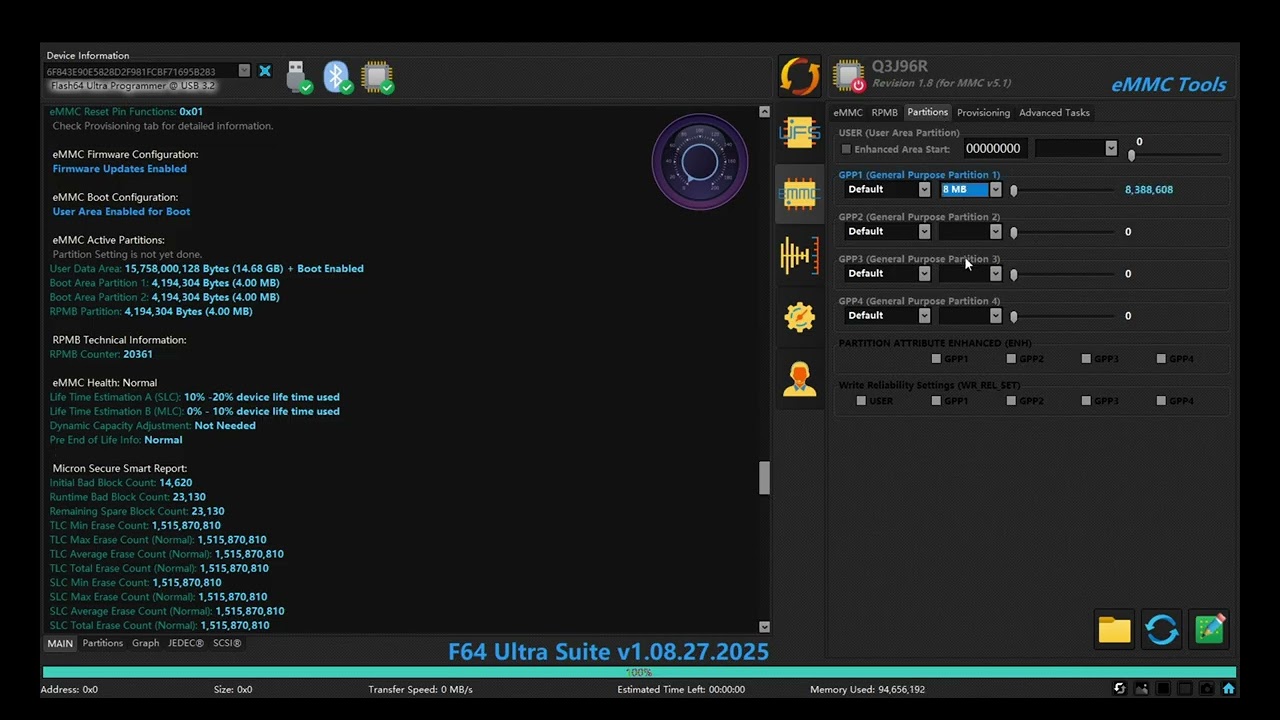Check write reliability GPP4 checkbox
This screenshot has height=720, width=1280.
tap(1161, 400)
